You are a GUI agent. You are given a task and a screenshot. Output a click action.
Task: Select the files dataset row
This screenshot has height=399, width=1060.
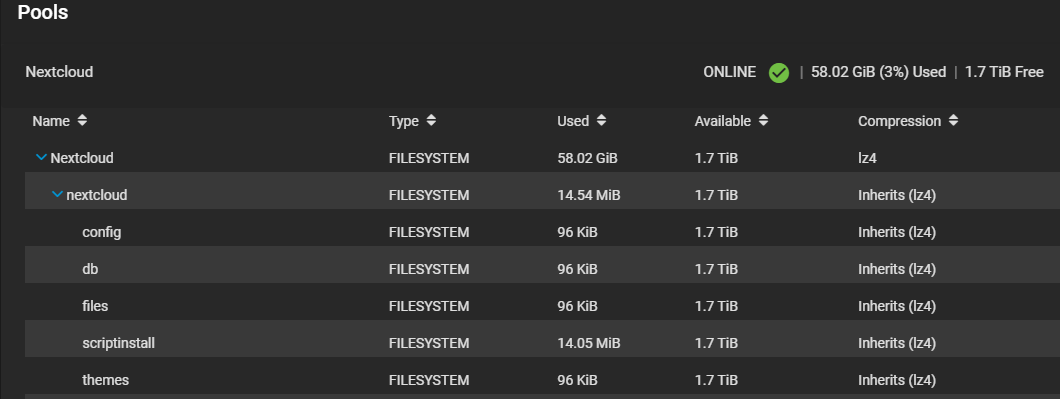542,306
